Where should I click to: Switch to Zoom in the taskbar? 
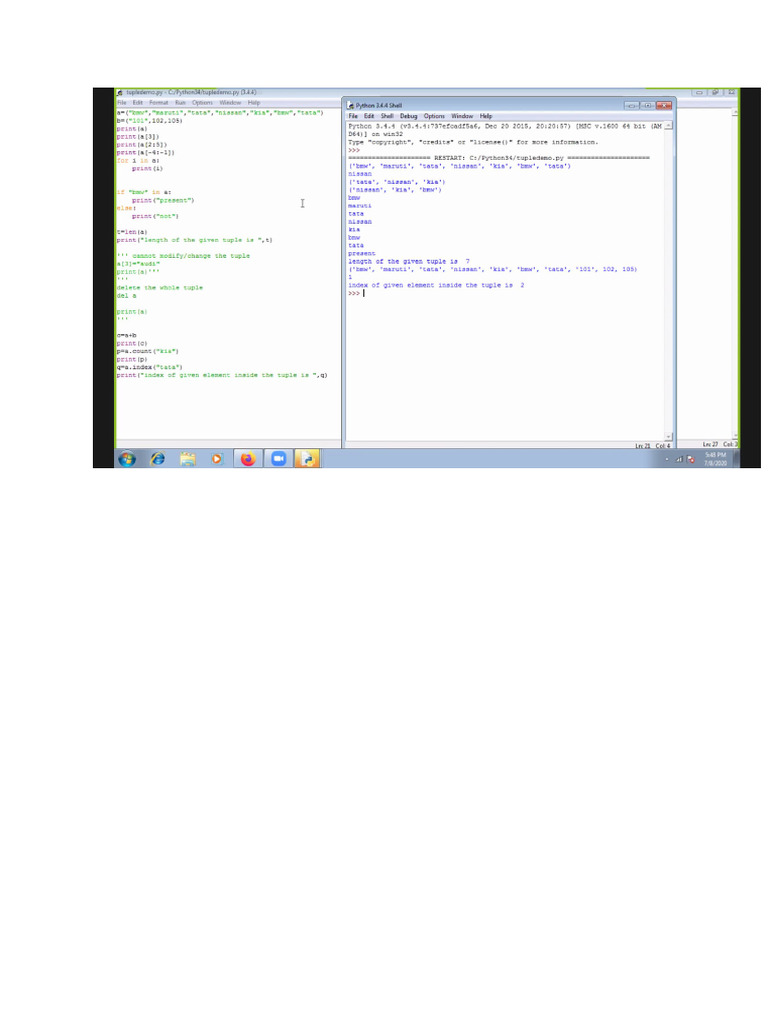click(x=278, y=459)
